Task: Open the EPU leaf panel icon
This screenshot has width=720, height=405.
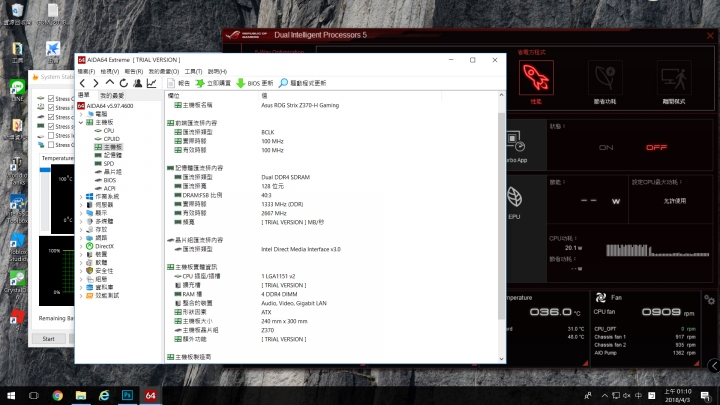Action: point(514,197)
